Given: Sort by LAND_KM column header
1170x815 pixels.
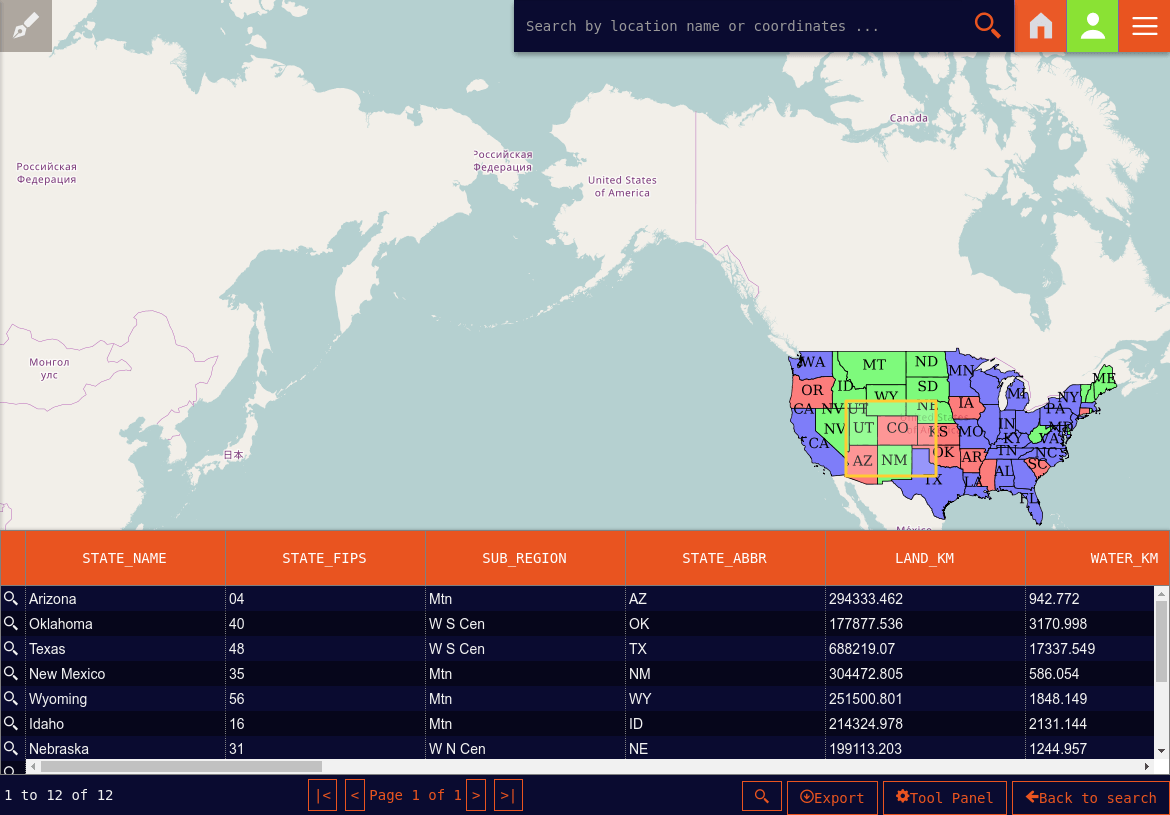Looking at the screenshot, I should point(924,558).
